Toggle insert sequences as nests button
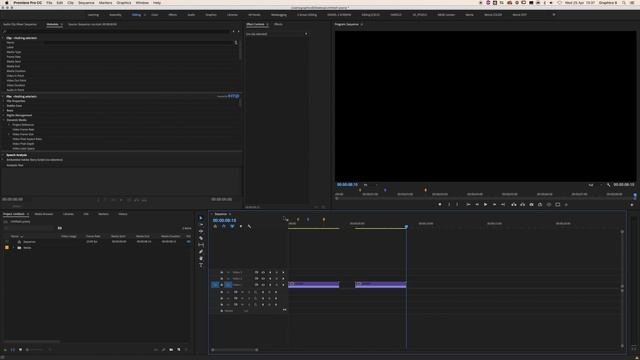The height and width of the screenshot is (360, 640). click(x=215, y=227)
